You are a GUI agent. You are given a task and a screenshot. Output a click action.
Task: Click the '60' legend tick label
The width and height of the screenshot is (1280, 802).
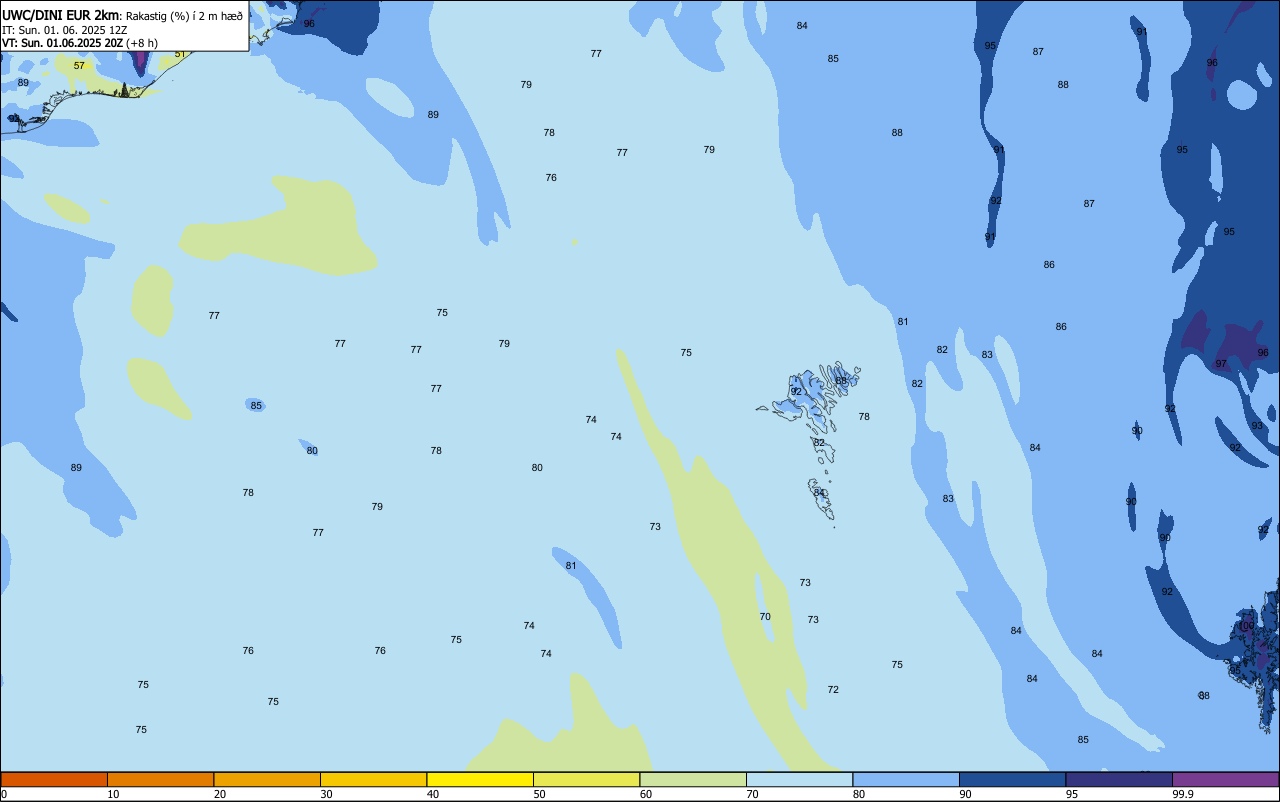pos(646,794)
